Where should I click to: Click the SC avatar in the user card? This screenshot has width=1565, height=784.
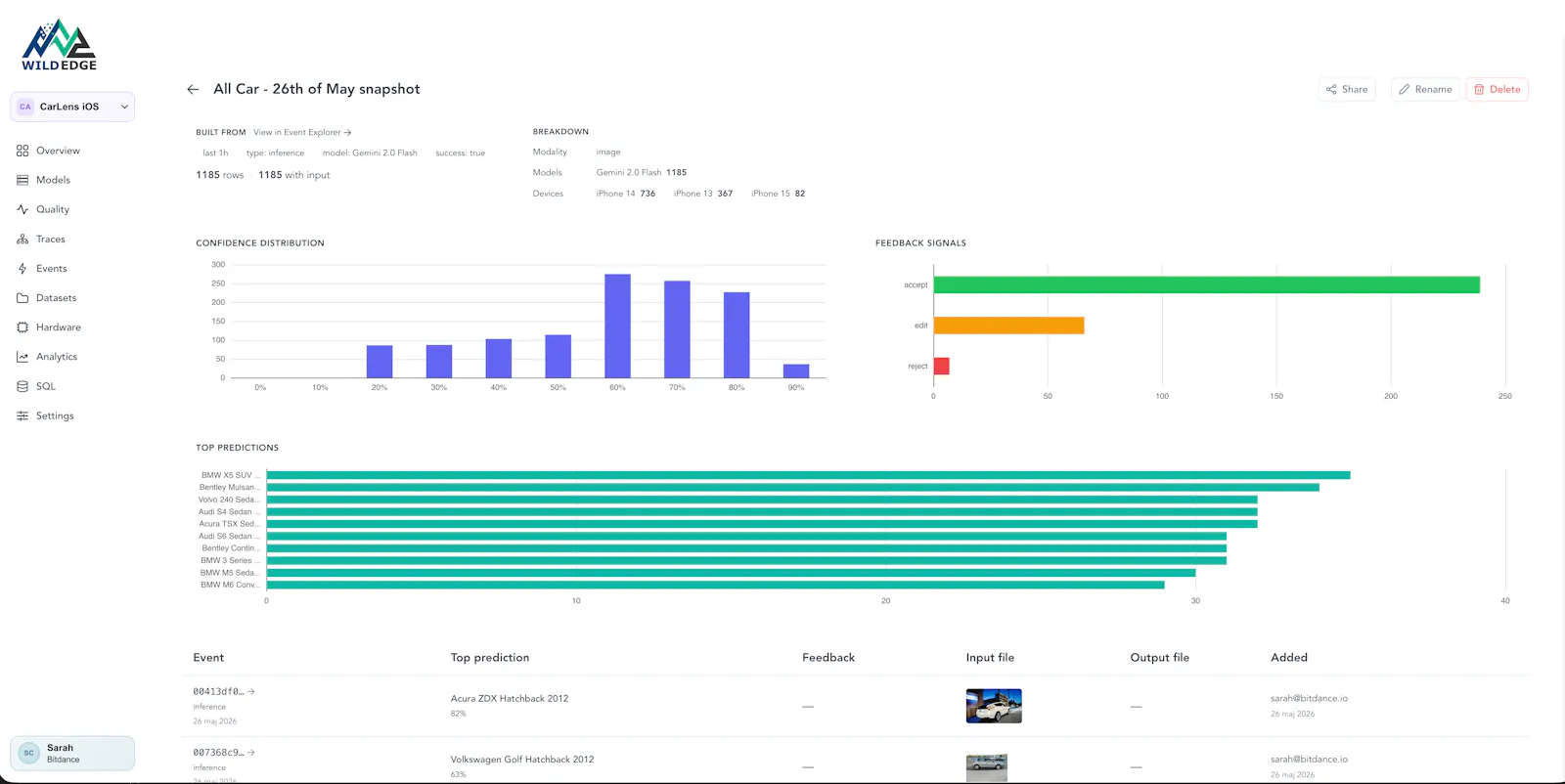[x=29, y=753]
